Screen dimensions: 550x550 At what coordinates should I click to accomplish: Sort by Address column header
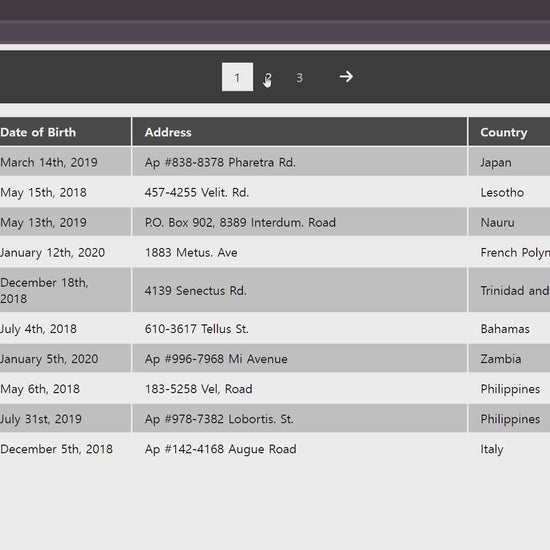click(x=300, y=132)
